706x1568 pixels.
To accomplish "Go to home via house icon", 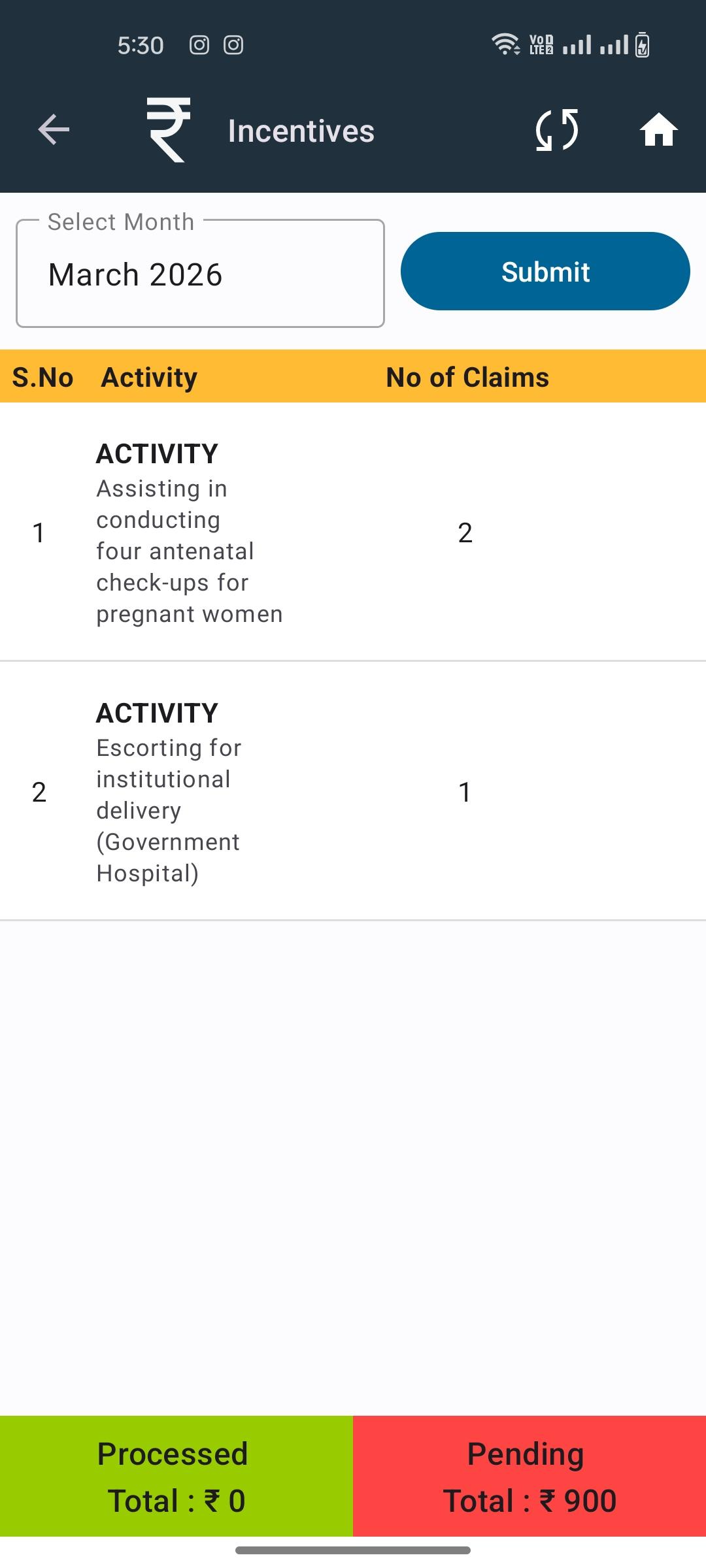I will tap(658, 129).
